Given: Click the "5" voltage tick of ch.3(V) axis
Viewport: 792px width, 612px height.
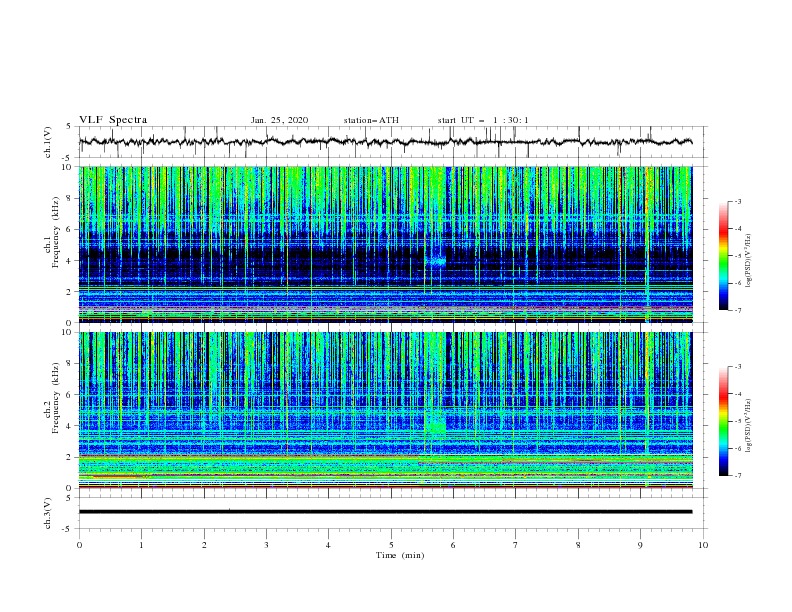Looking at the screenshot, I should 70,498.
